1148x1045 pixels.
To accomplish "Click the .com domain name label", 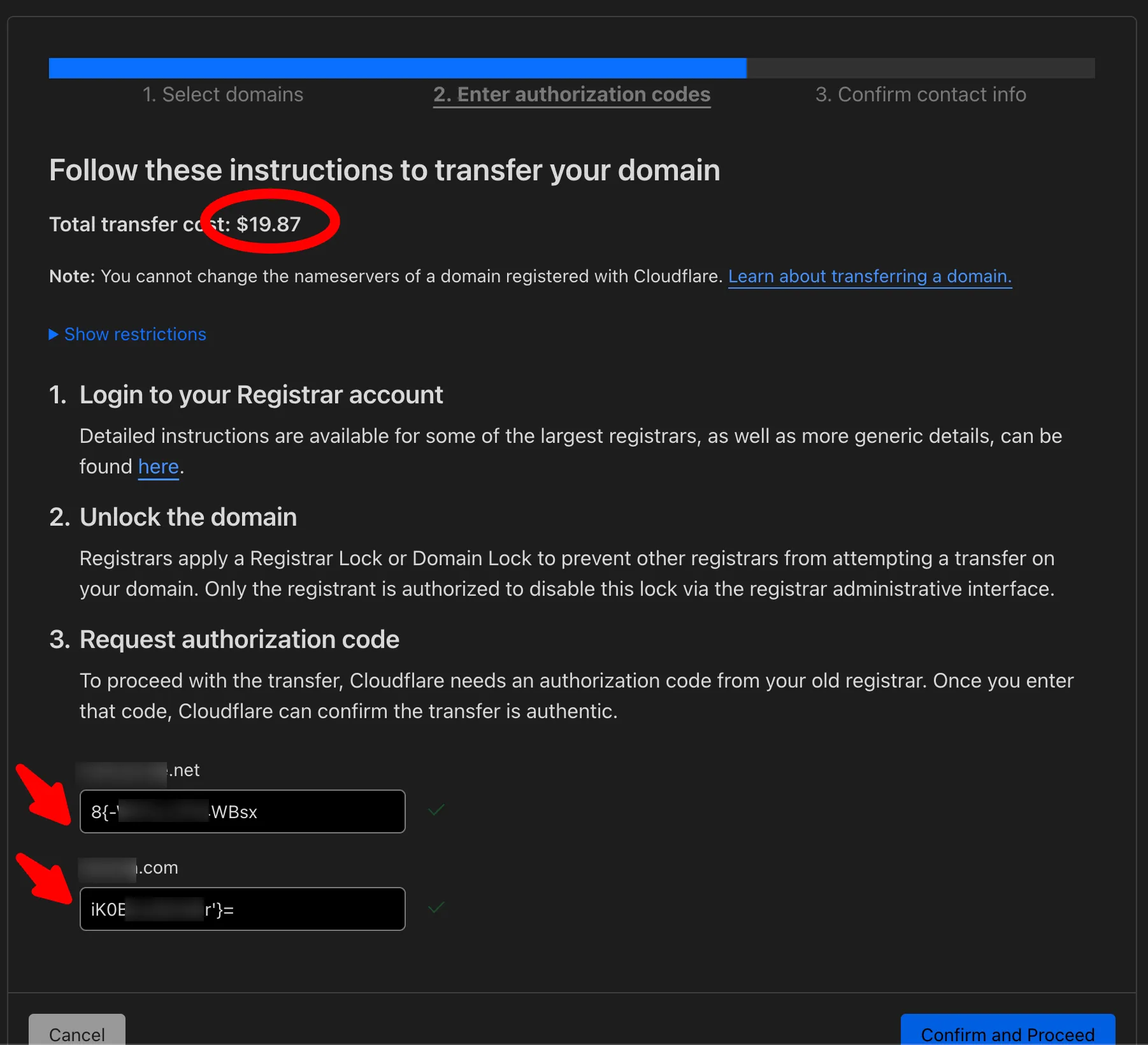I will point(129,868).
